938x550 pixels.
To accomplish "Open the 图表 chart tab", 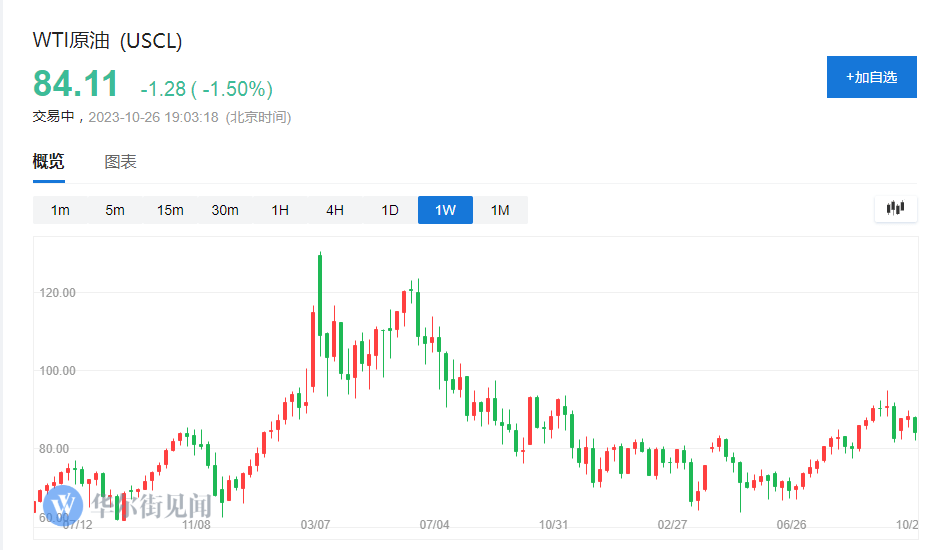I will coord(121,162).
